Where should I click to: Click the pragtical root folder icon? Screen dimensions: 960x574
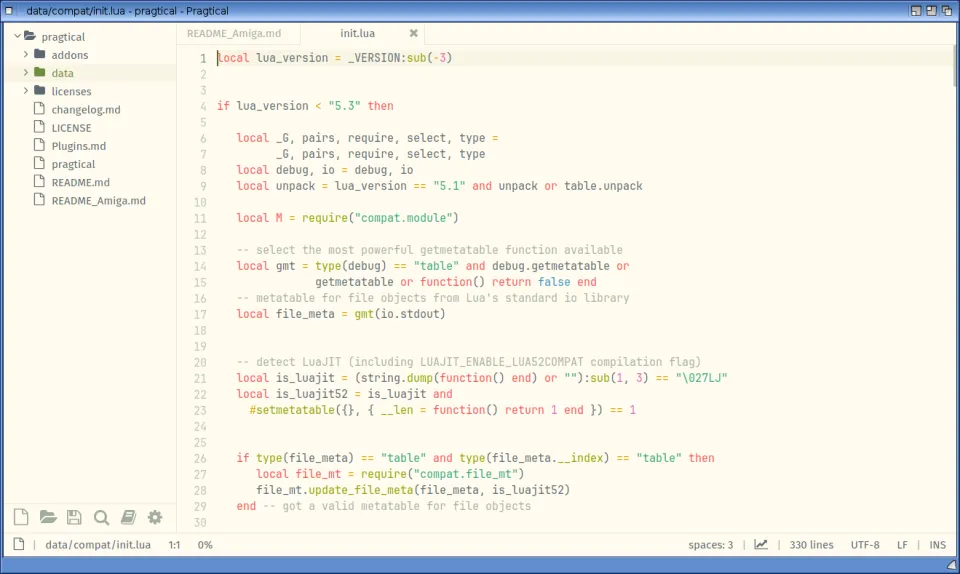[x=29, y=36]
